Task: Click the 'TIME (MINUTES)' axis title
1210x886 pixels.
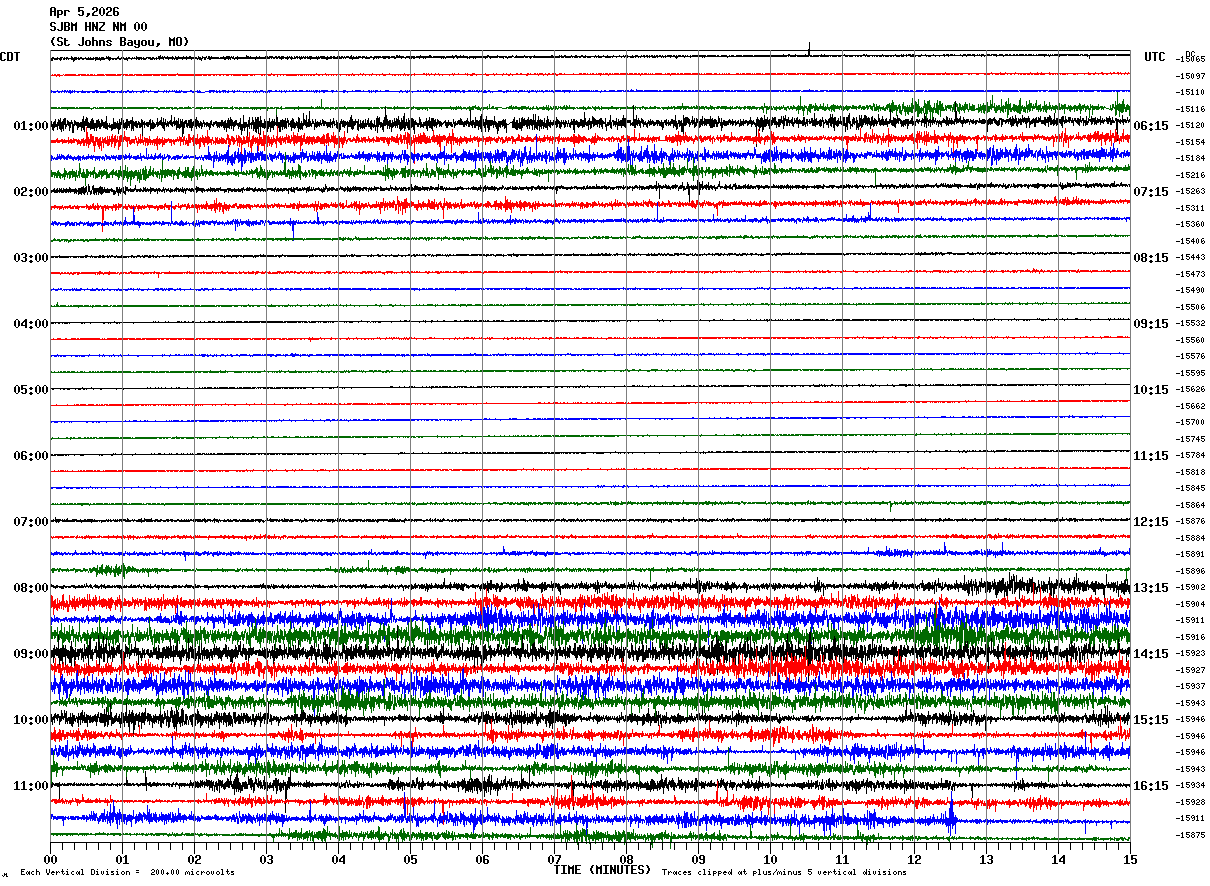Action: click(602, 870)
